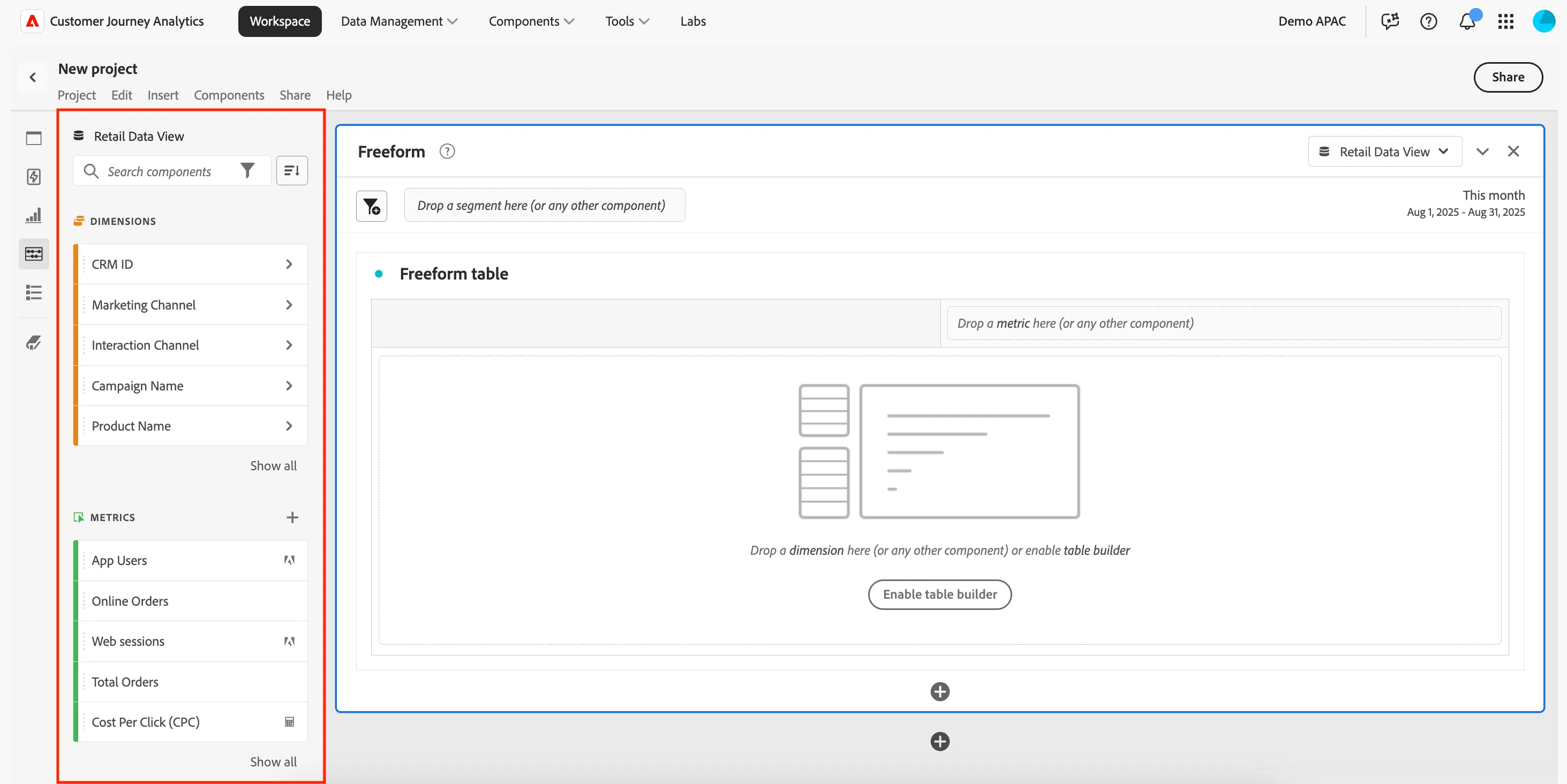Open the Retail Data View dropdown in panel

(1384, 152)
